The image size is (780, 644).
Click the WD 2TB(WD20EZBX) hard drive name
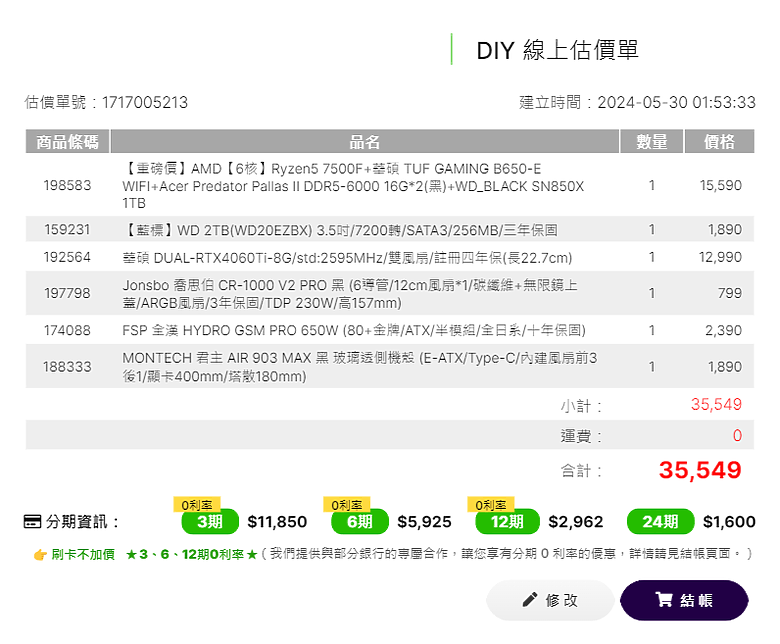click(x=340, y=230)
